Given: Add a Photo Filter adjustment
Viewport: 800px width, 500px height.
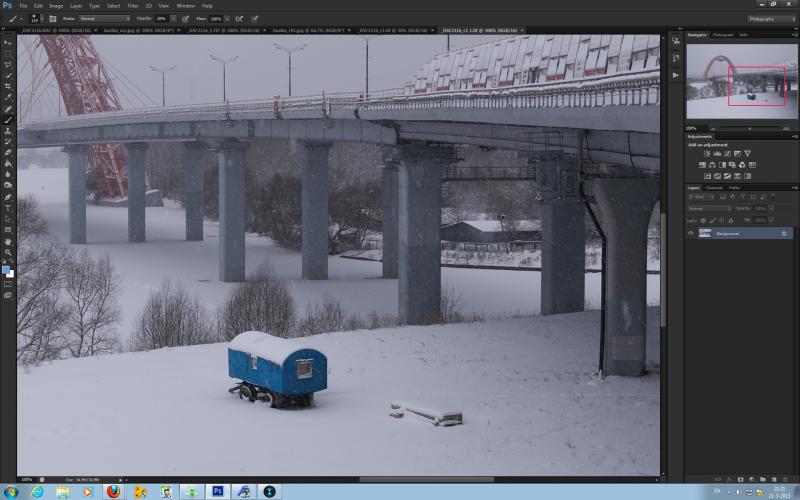Looking at the screenshot, I should (x=732, y=165).
